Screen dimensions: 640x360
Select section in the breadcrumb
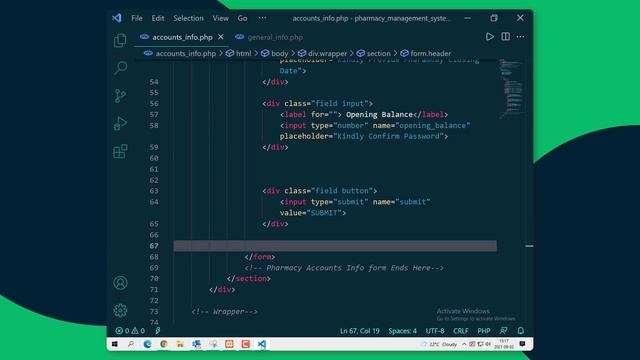point(378,53)
